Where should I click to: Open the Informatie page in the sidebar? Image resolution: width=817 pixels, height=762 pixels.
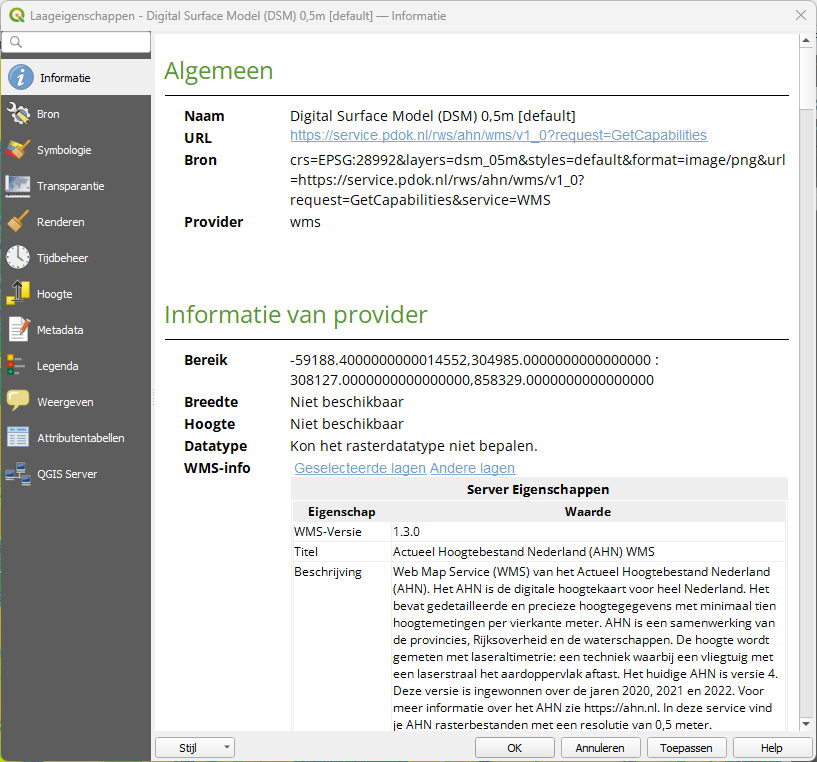point(76,78)
